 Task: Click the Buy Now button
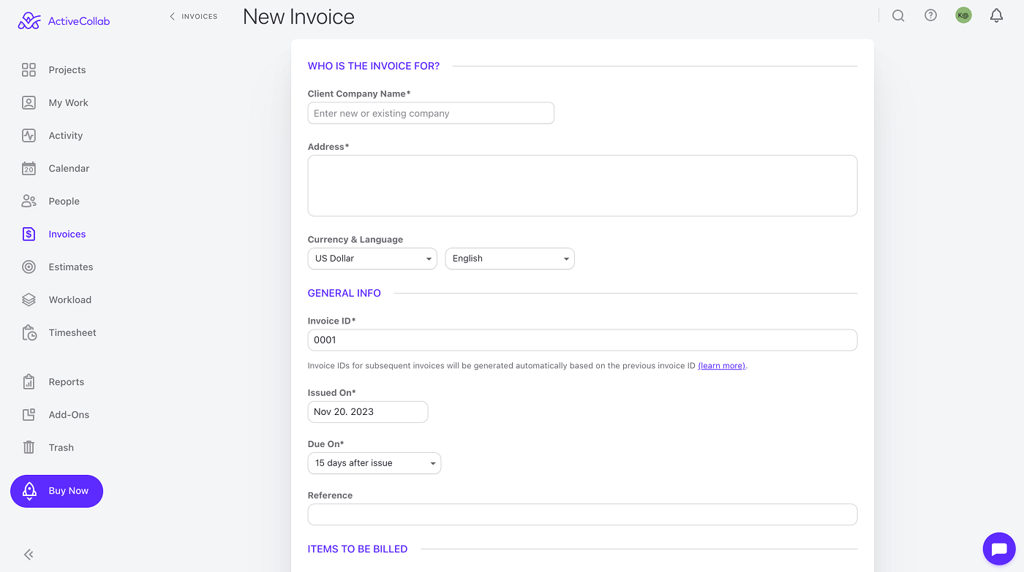coord(57,491)
